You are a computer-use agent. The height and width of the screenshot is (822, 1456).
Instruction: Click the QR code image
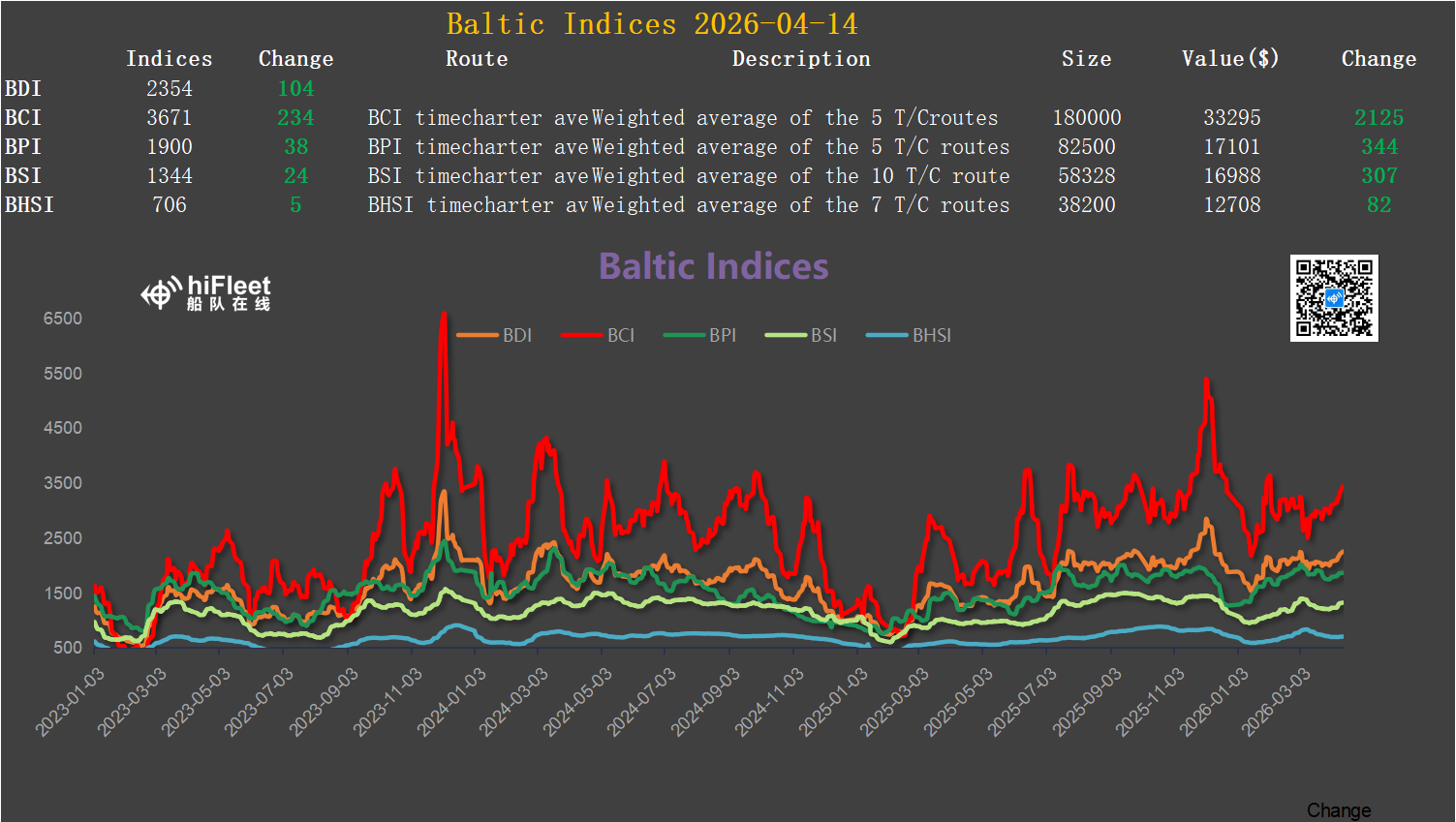click(1333, 298)
